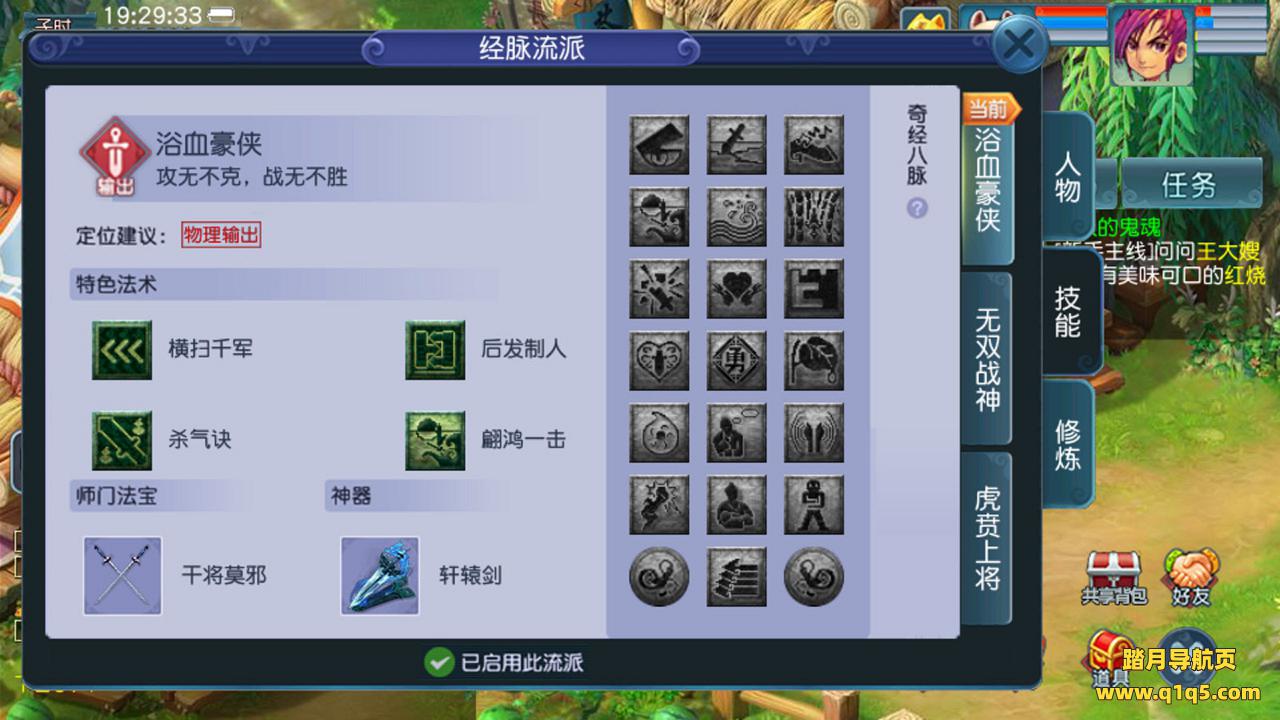Click the 勇 meridian node icon
The width and height of the screenshot is (1280, 720).
click(737, 361)
